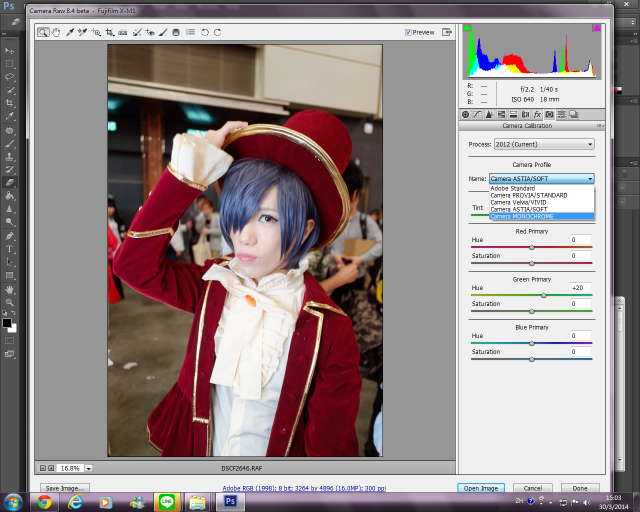The width and height of the screenshot is (640, 512).
Task: Select the Red Eye Removal tool
Action: pos(150,32)
